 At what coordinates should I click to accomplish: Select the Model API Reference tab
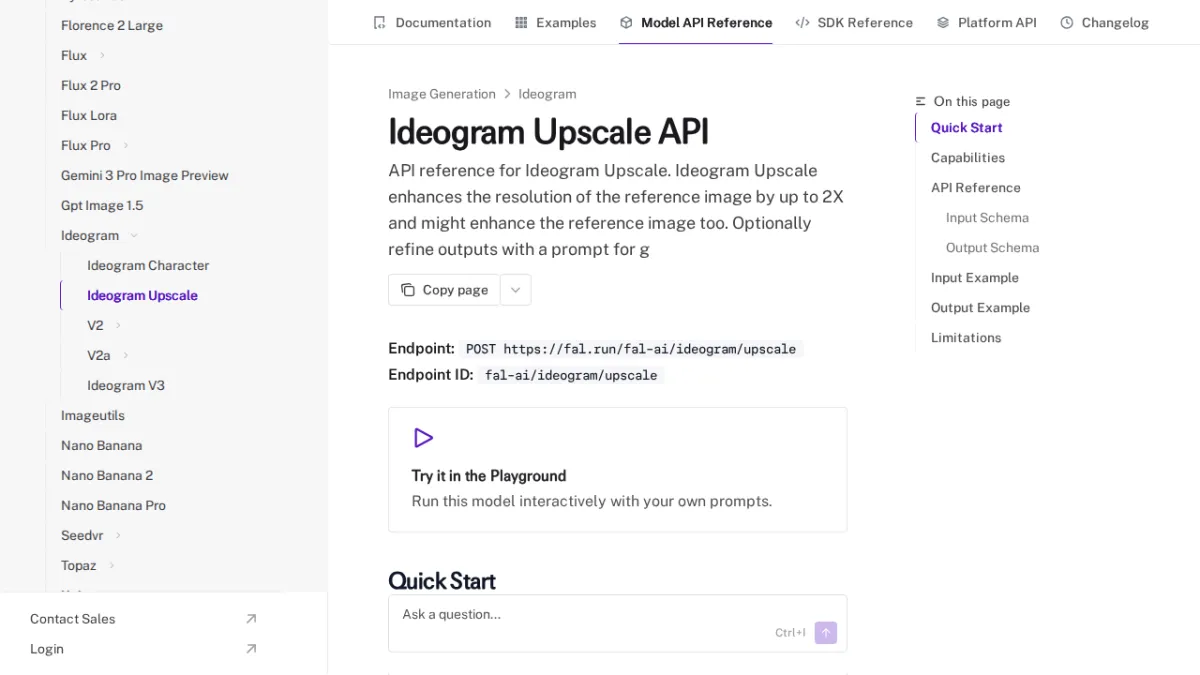pos(695,22)
